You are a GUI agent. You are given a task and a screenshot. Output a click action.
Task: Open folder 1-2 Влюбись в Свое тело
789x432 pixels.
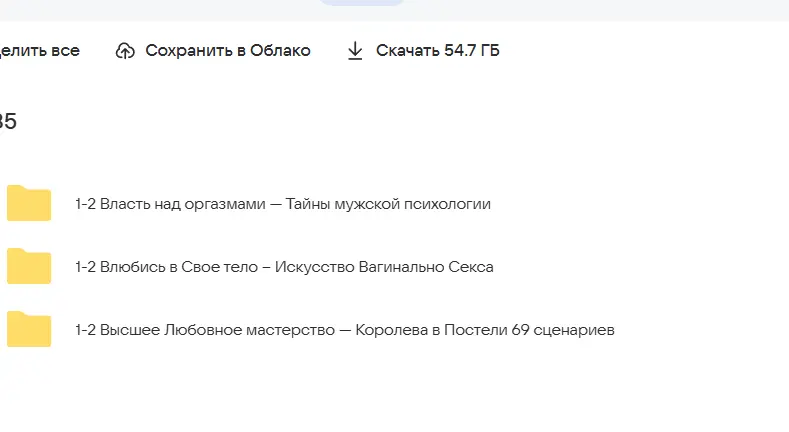[x=284, y=267]
